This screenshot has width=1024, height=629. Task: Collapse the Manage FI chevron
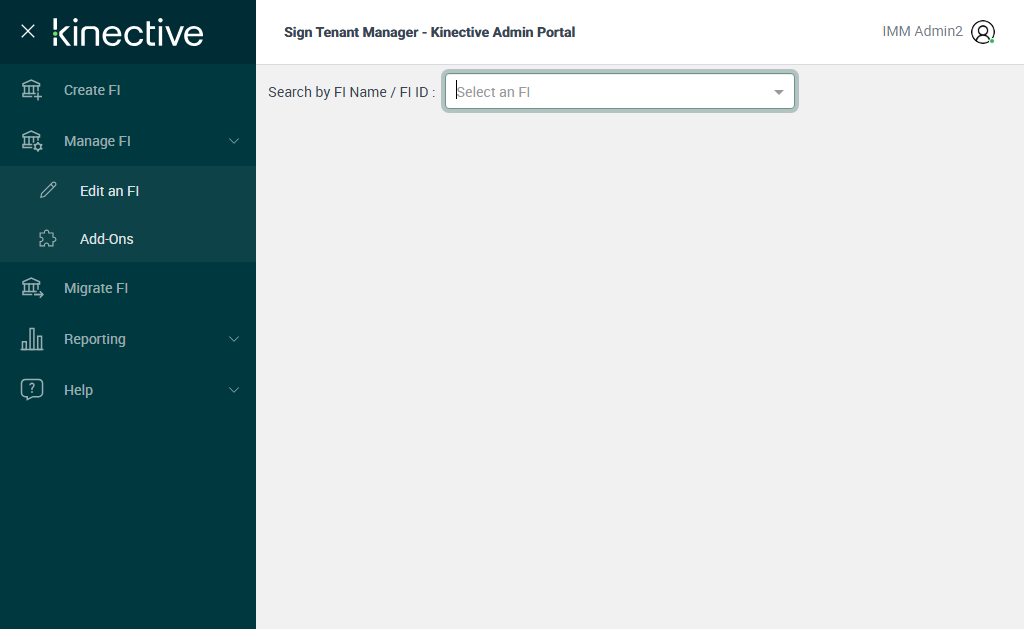click(234, 141)
